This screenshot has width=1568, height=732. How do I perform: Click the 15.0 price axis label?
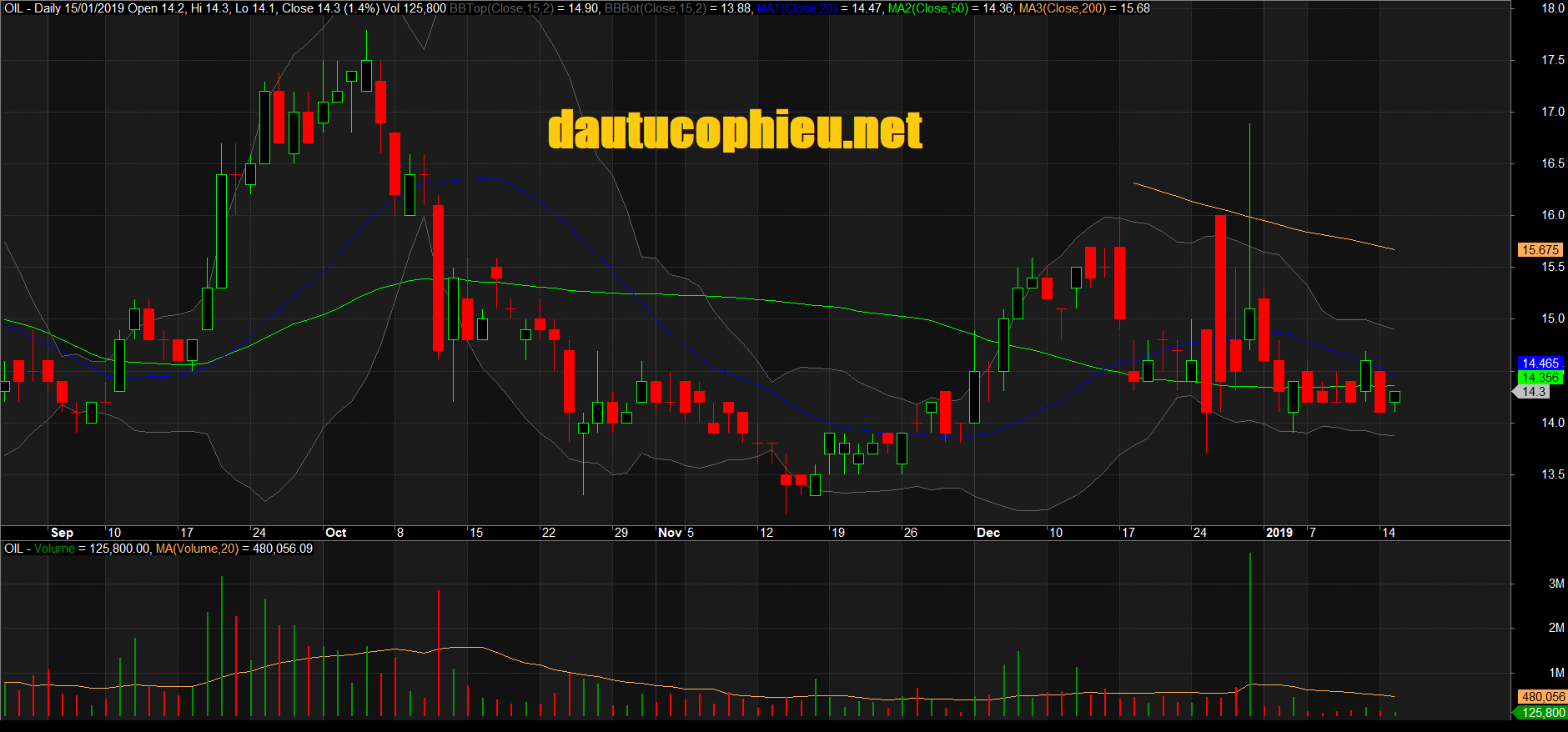click(x=1553, y=318)
